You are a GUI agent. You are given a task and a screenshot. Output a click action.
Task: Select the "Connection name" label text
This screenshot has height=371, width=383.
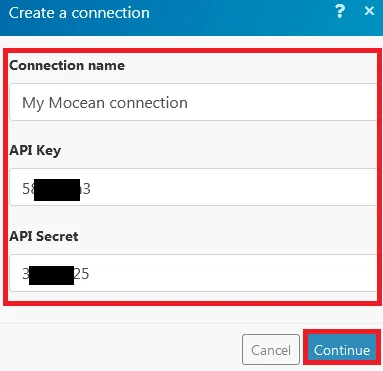[67, 65]
